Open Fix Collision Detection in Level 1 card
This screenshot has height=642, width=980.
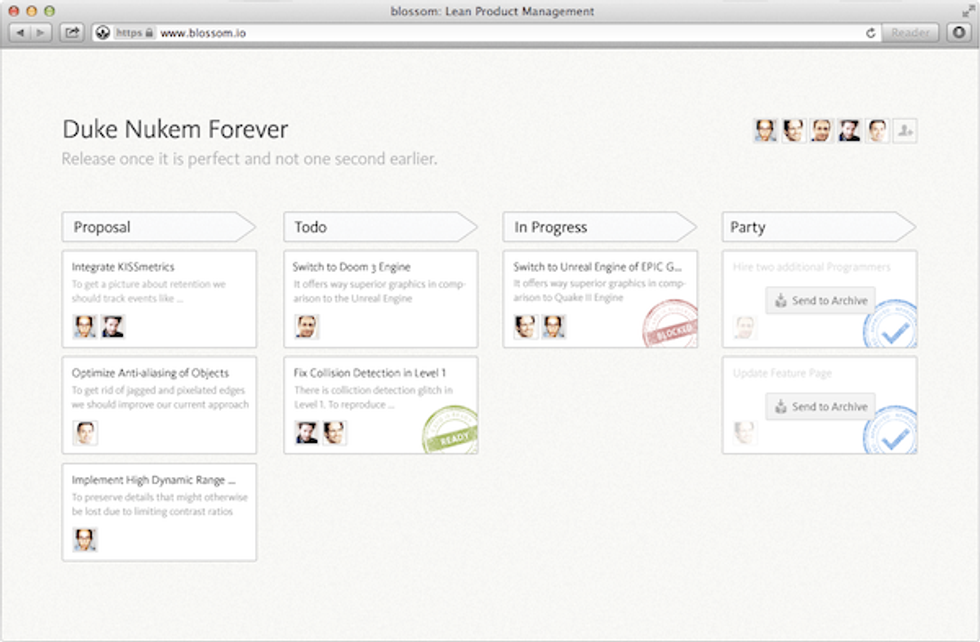tap(381, 405)
